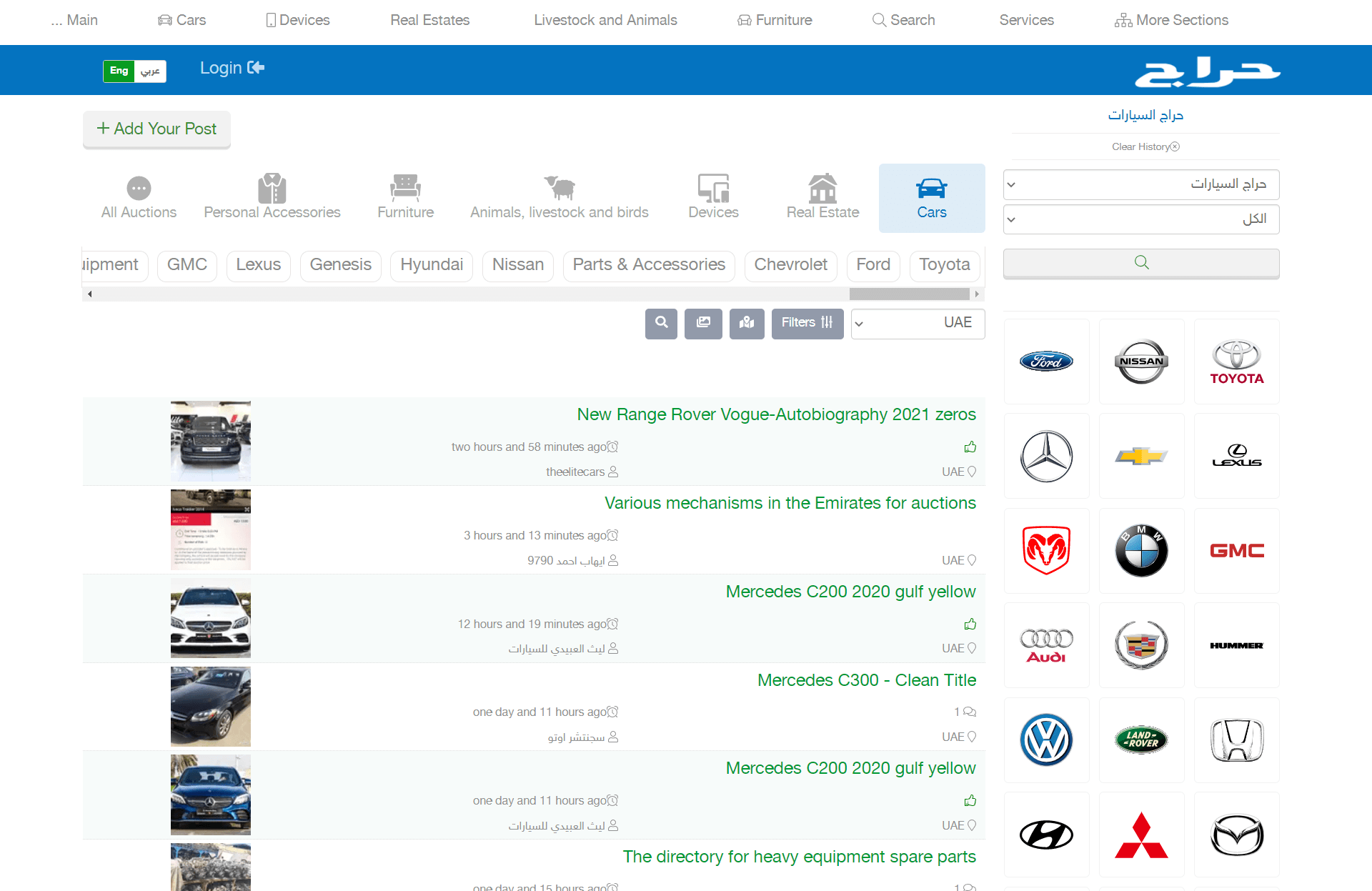Expand the حراج السيارات sidebar dropdown
The height and width of the screenshot is (891, 1372).
click(x=1141, y=184)
